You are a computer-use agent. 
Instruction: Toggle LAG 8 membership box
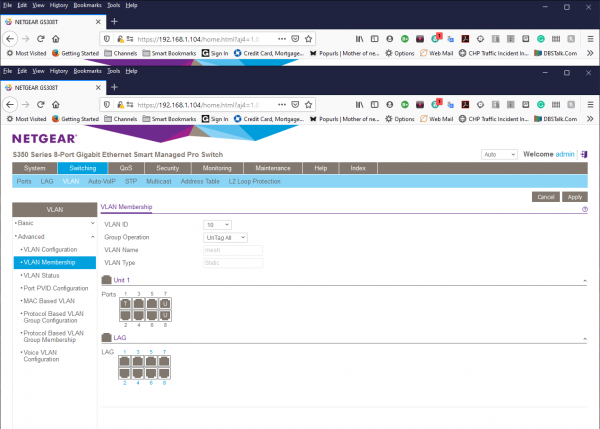(x=164, y=373)
